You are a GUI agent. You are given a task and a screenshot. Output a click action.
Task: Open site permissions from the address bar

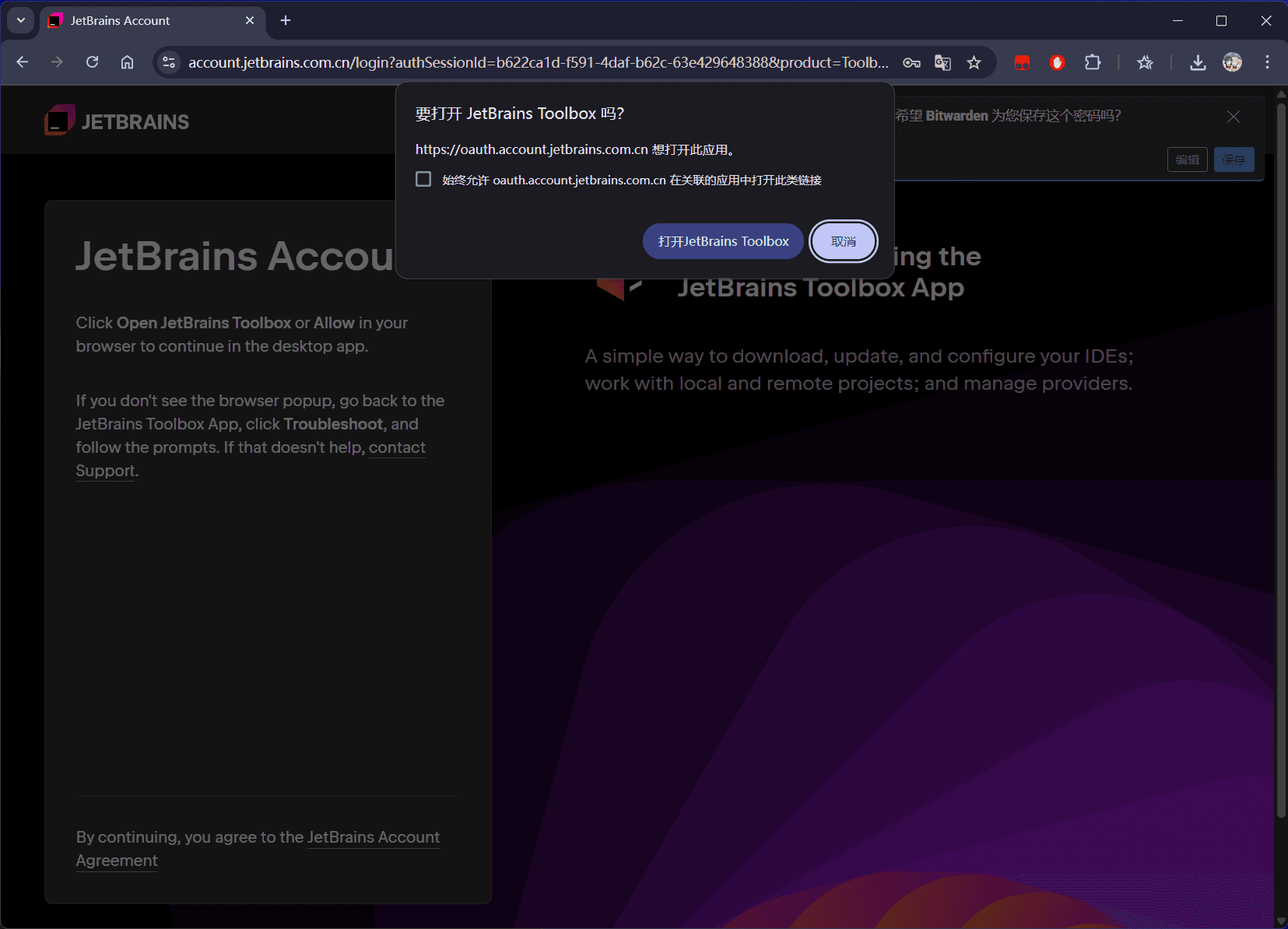169,62
